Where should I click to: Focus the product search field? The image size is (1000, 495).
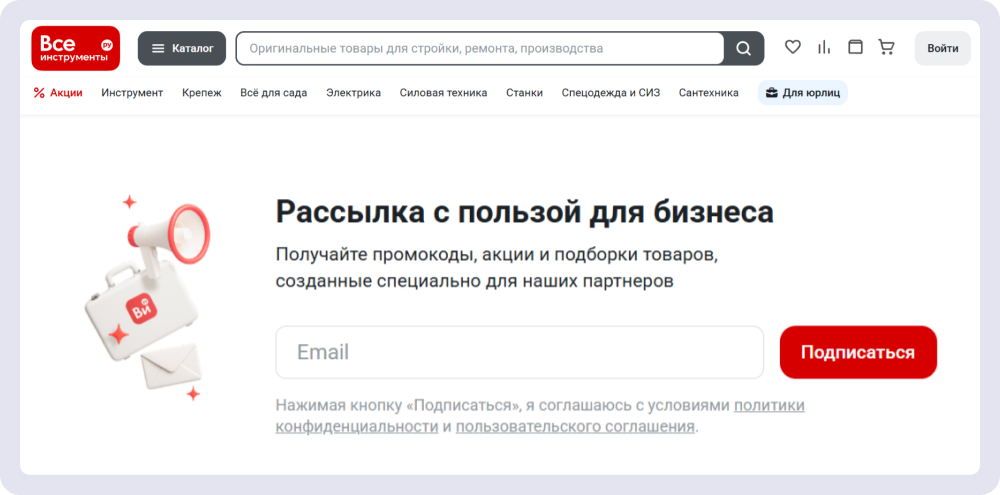(x=480, y=48)
